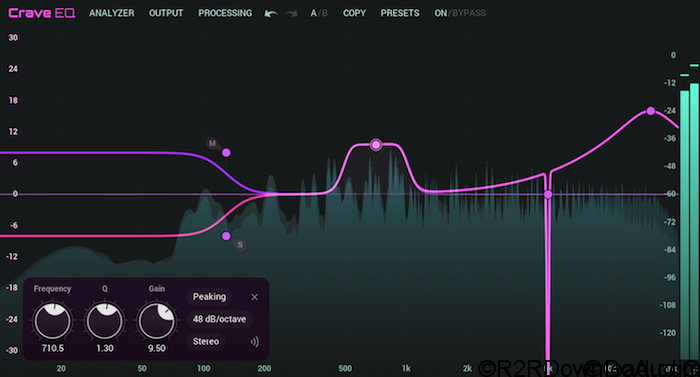Open the PRESETS menu
Screen dimensions: 700x377
click(x=400, y=13)
